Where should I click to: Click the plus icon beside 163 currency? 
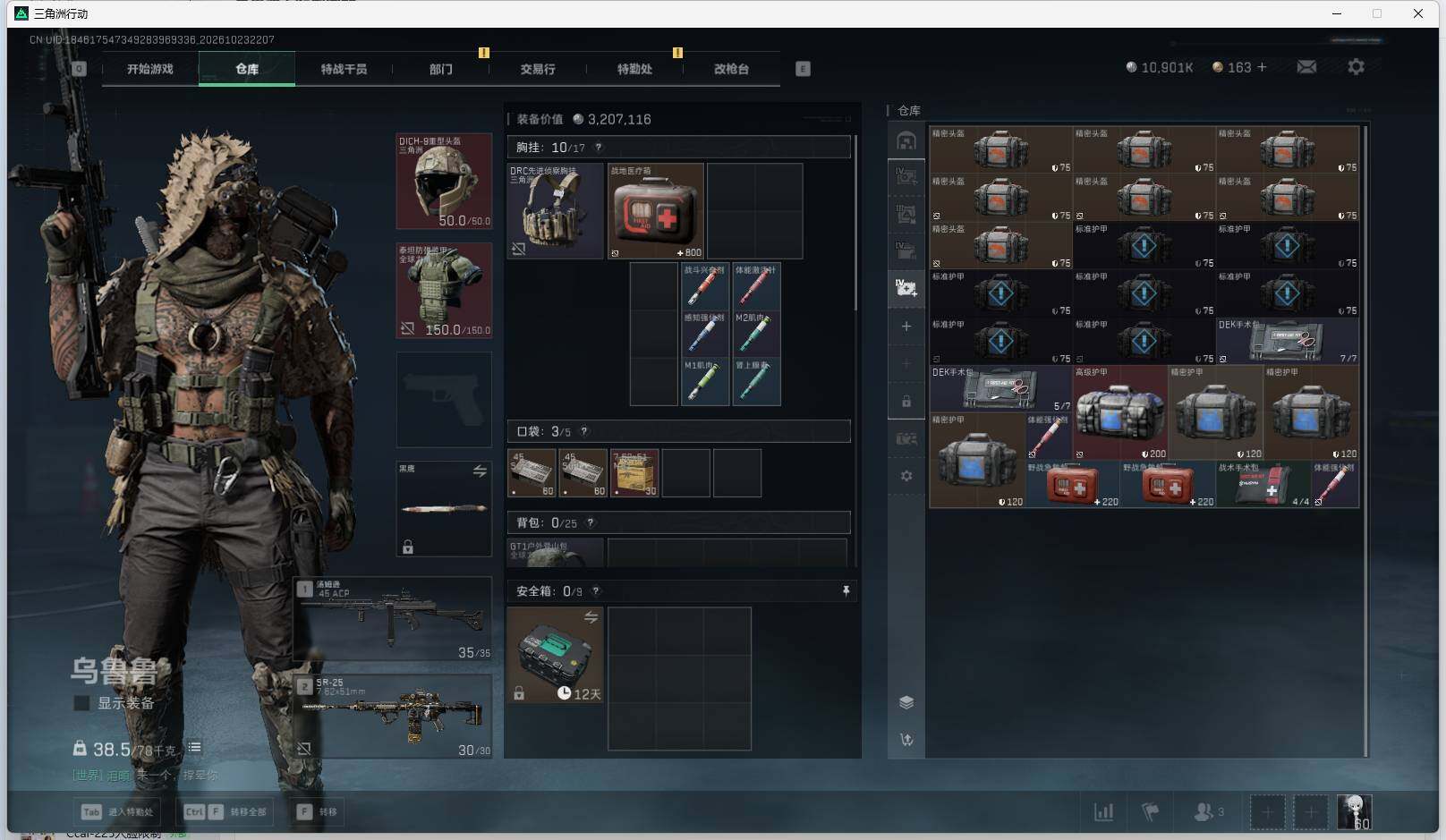click(1263, 67)
